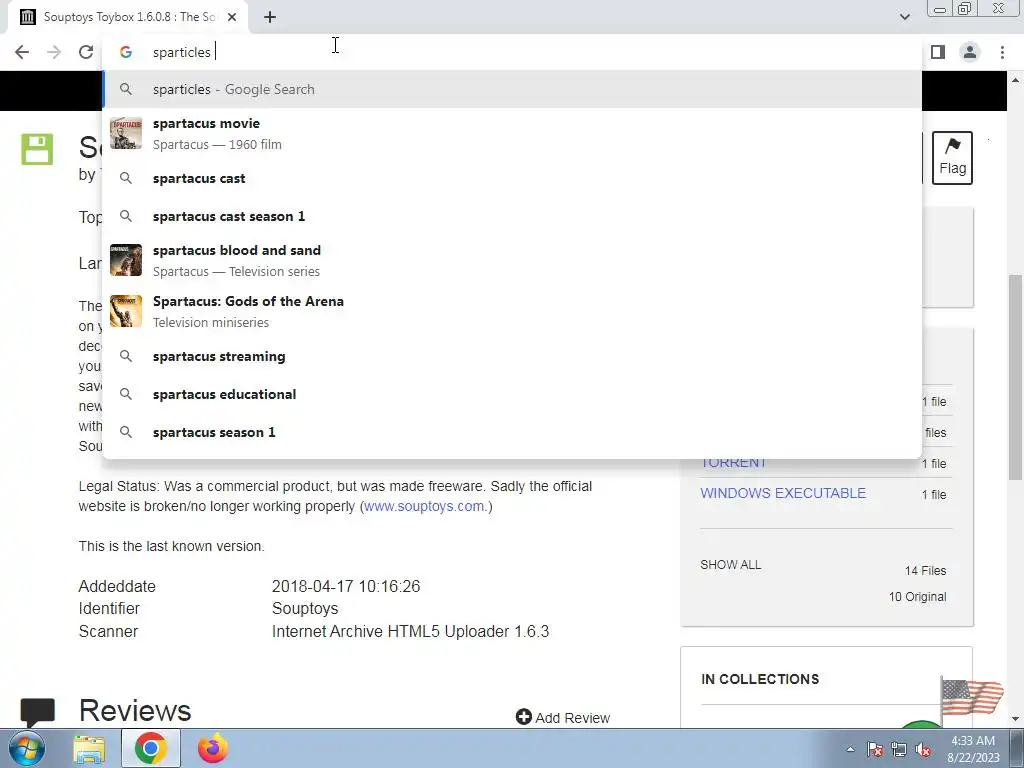This screenshot has height=768, width=1024.
Task: Choose 'spartacus cast season 1' suggestion
Action: pos(512,216)
